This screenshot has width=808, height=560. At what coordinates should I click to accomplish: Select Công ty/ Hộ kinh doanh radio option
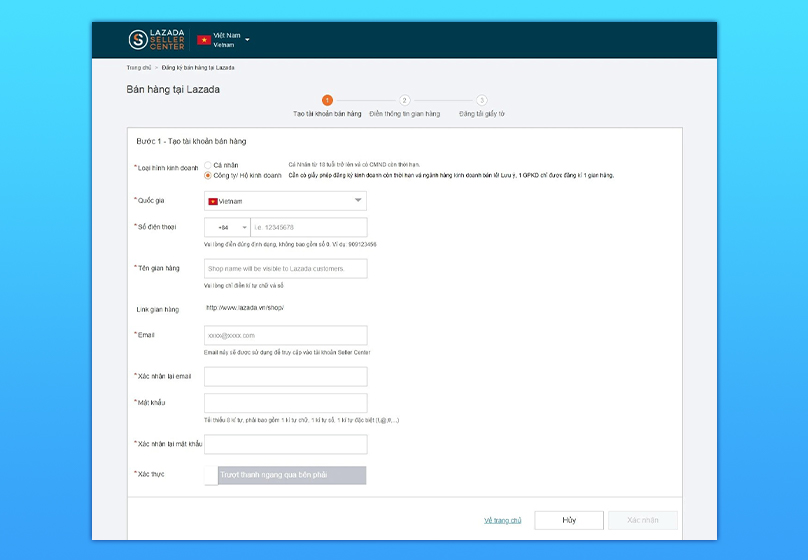point(208,175)
